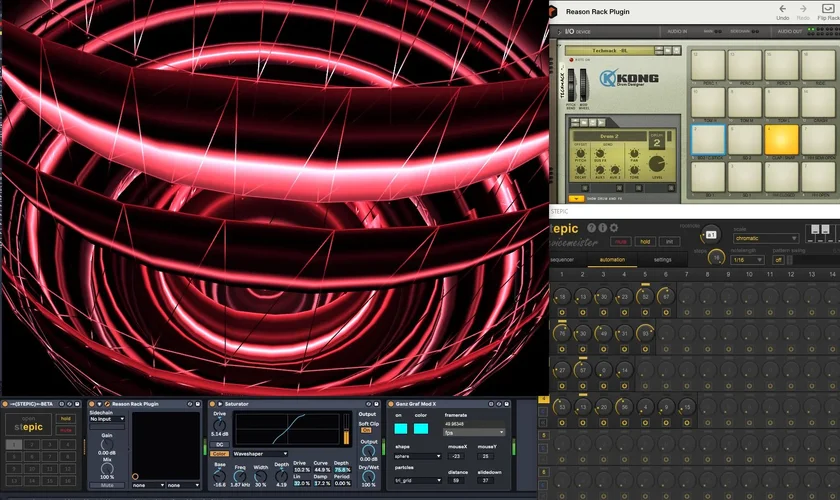Open the Stepic settings tab
The height and width of the screenshot is (500, 840).
click(663, 260)
